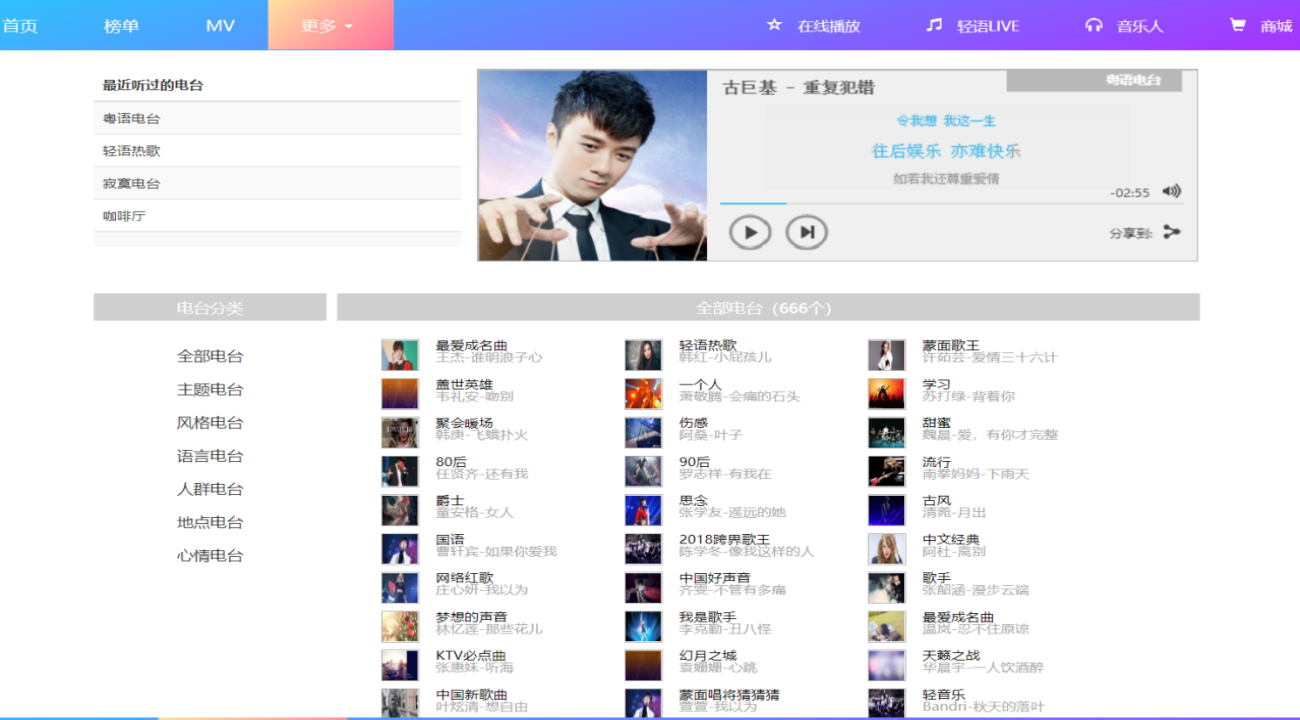Open the 中文经典 station thumbnail
This screenshot has width=1300, height=720.
tap(886, 549)
